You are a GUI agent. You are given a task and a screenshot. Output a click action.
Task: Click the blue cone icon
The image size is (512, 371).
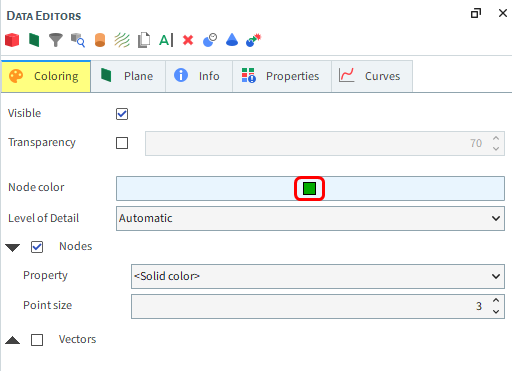click(232, 40)
